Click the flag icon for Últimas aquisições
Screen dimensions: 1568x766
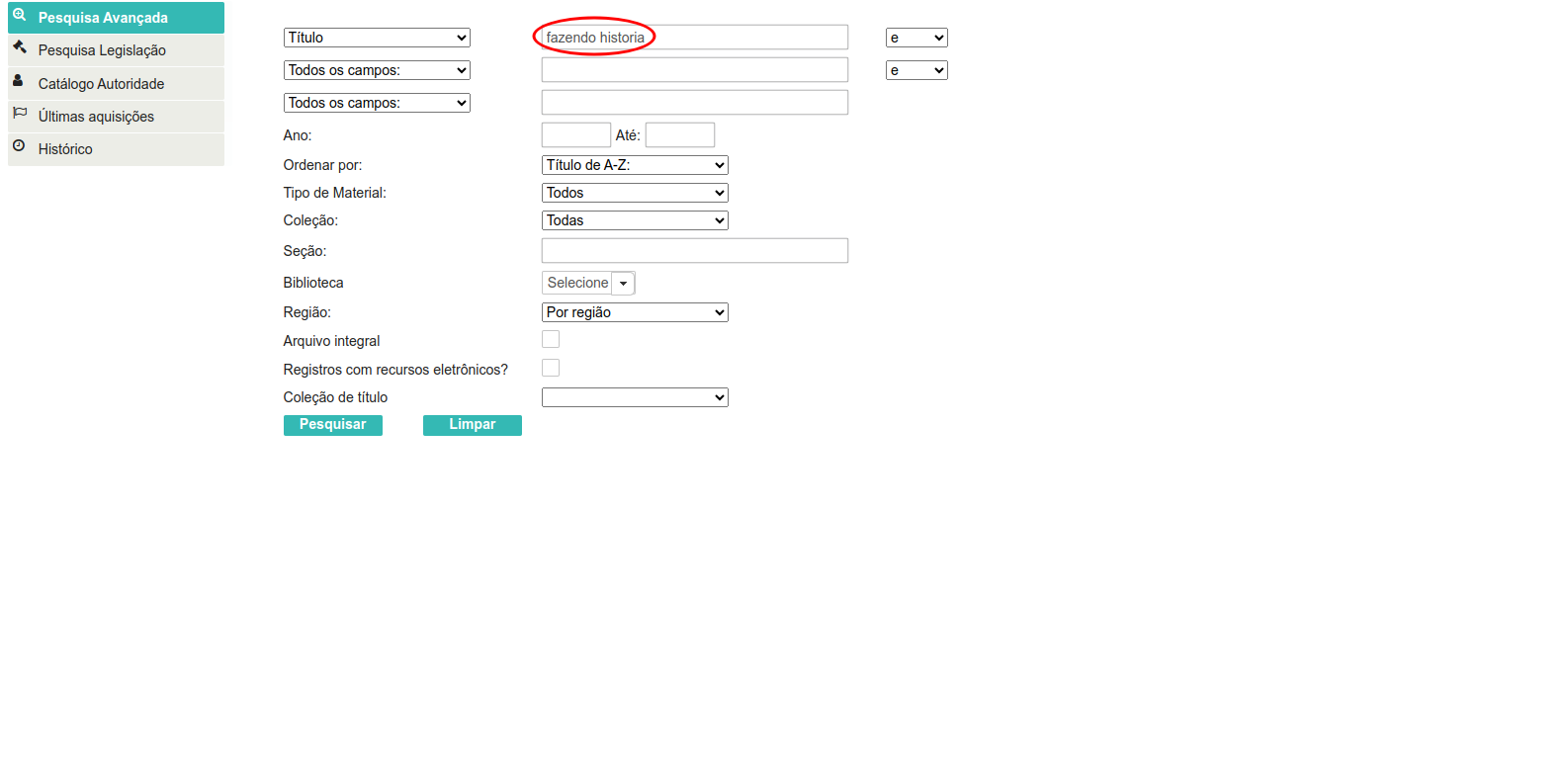[x=19, y=114]
